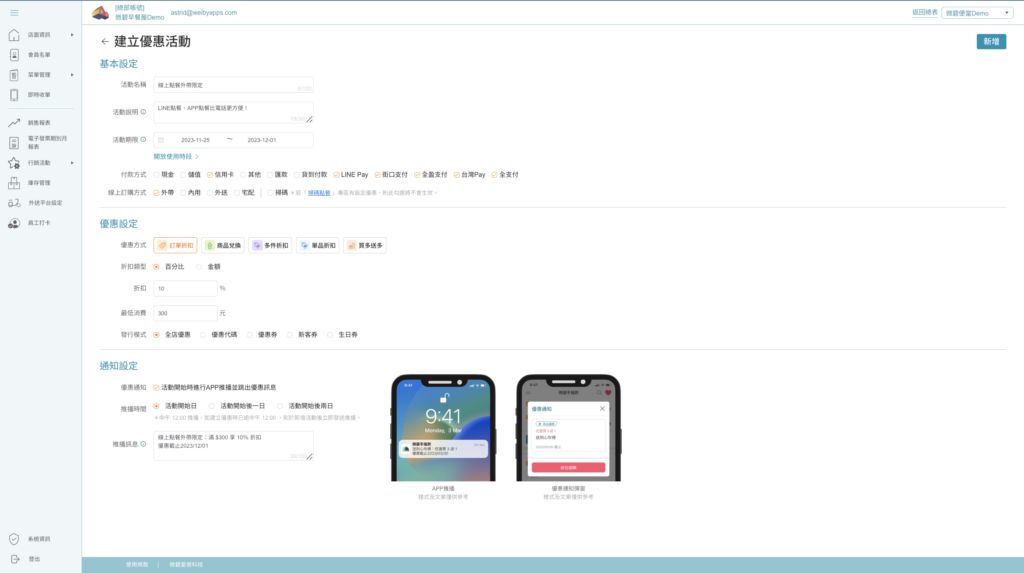Click the 即時收單 phone icon
Screen dimensions: 1024x573
click(14, 95)
